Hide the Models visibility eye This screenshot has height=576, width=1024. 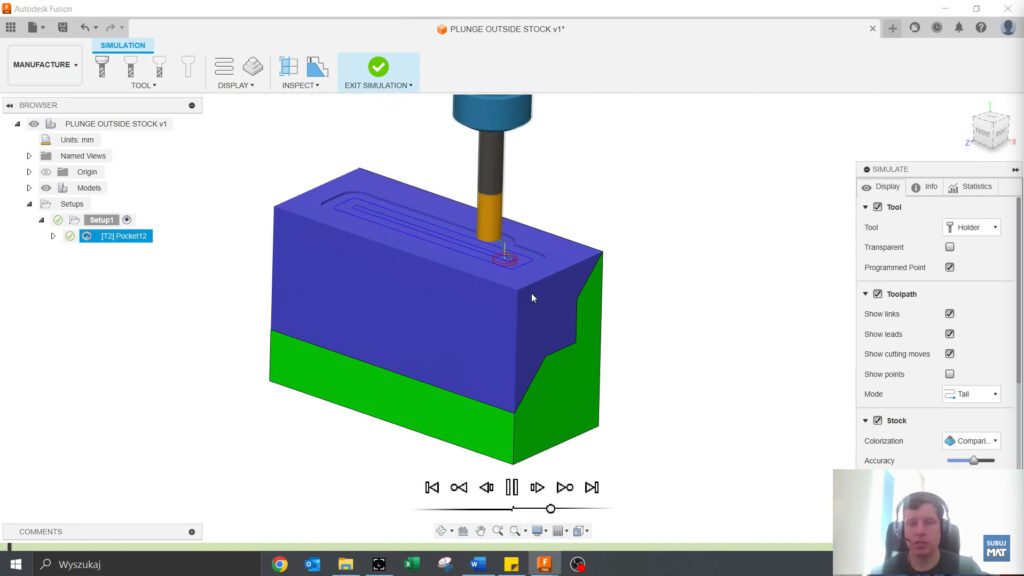(x=46, y=188)
